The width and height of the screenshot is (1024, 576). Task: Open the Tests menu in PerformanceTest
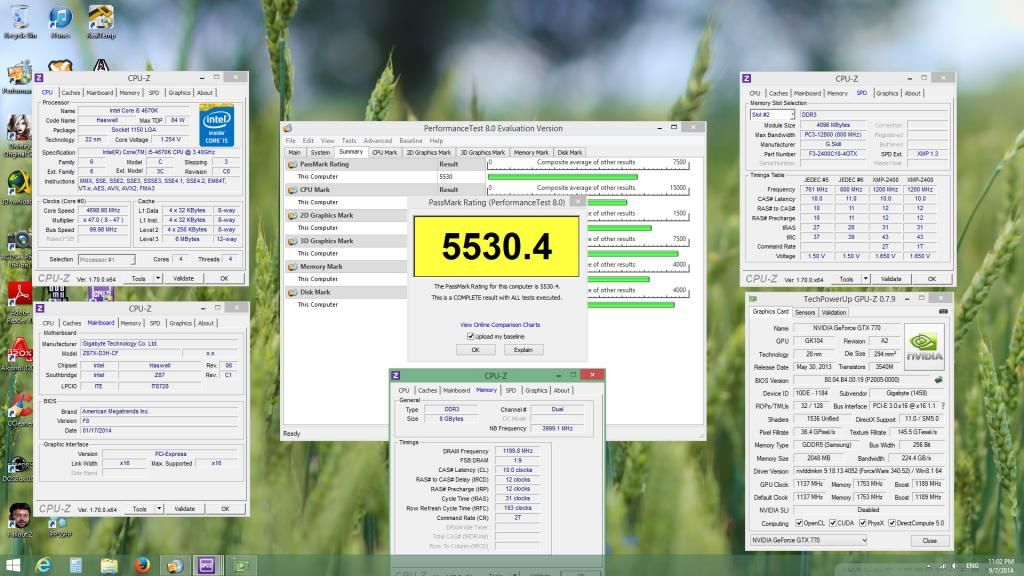(x=349, y=140)
